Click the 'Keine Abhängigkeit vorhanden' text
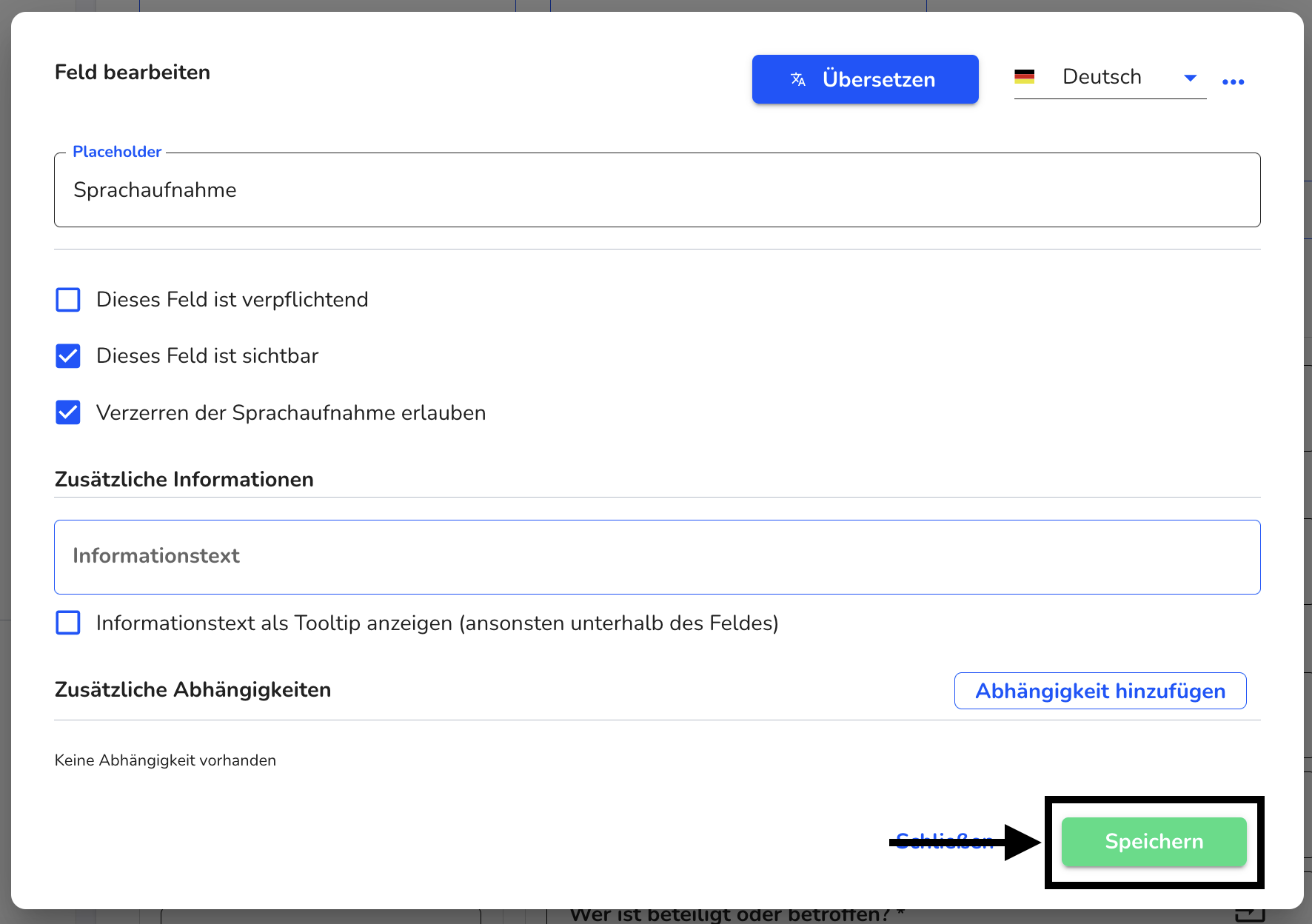The height and width of the screenshot is (924, 1312). (x=165, y=760)
